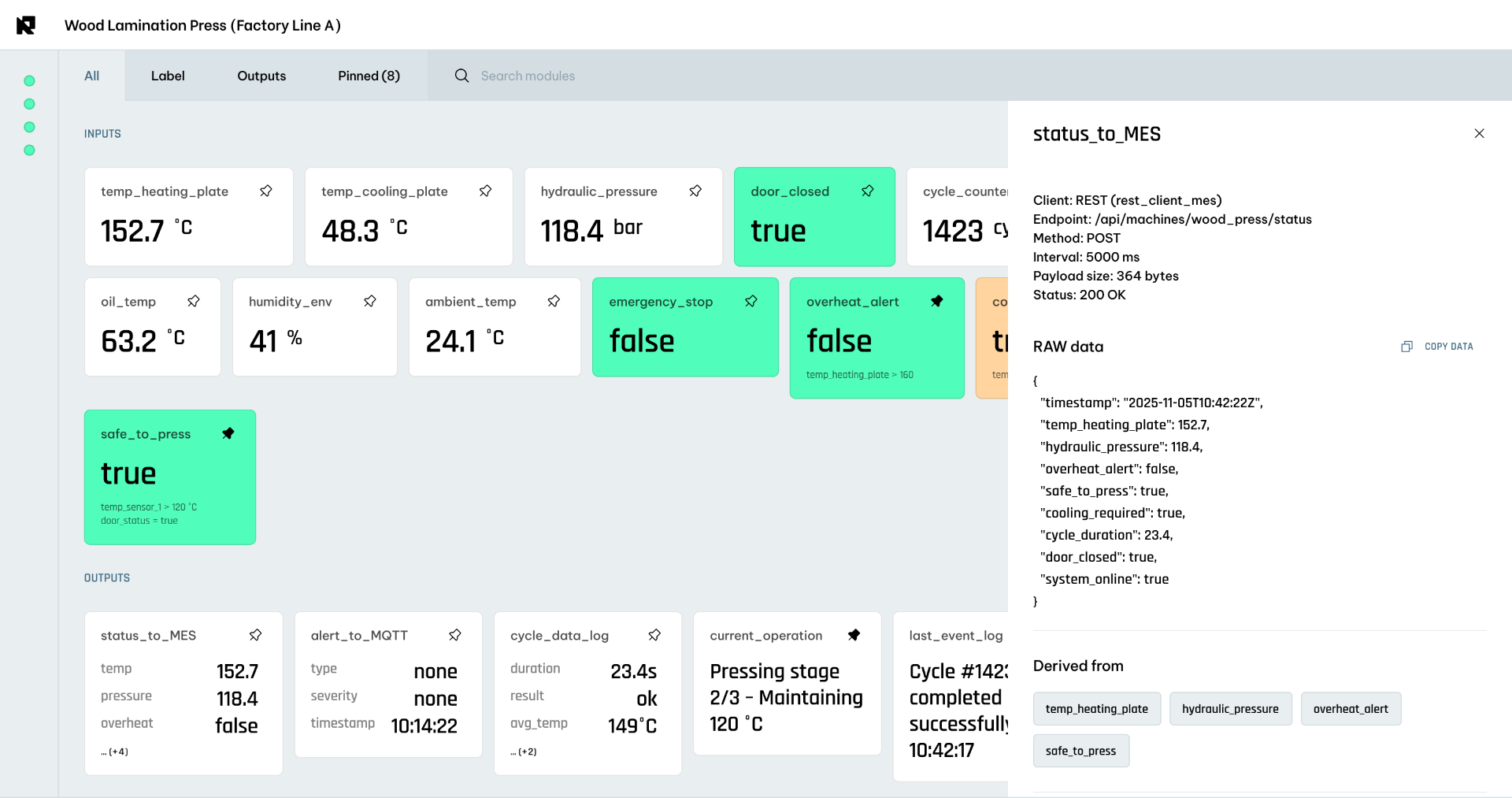The width and height of the screenshot is (1512, 798).
Task: Open the door_closed true card
Action: pos(814,217)
